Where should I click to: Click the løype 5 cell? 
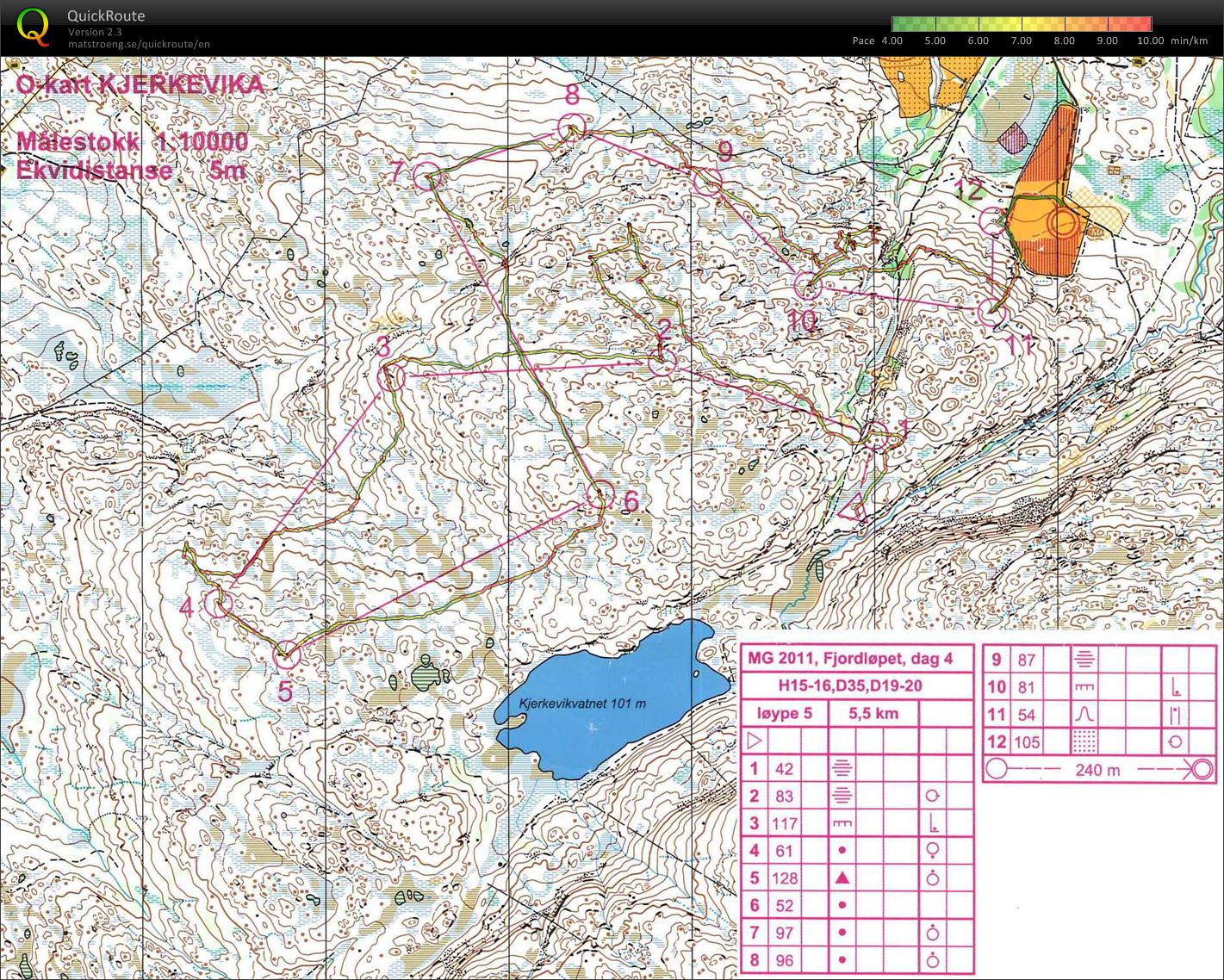784,713
